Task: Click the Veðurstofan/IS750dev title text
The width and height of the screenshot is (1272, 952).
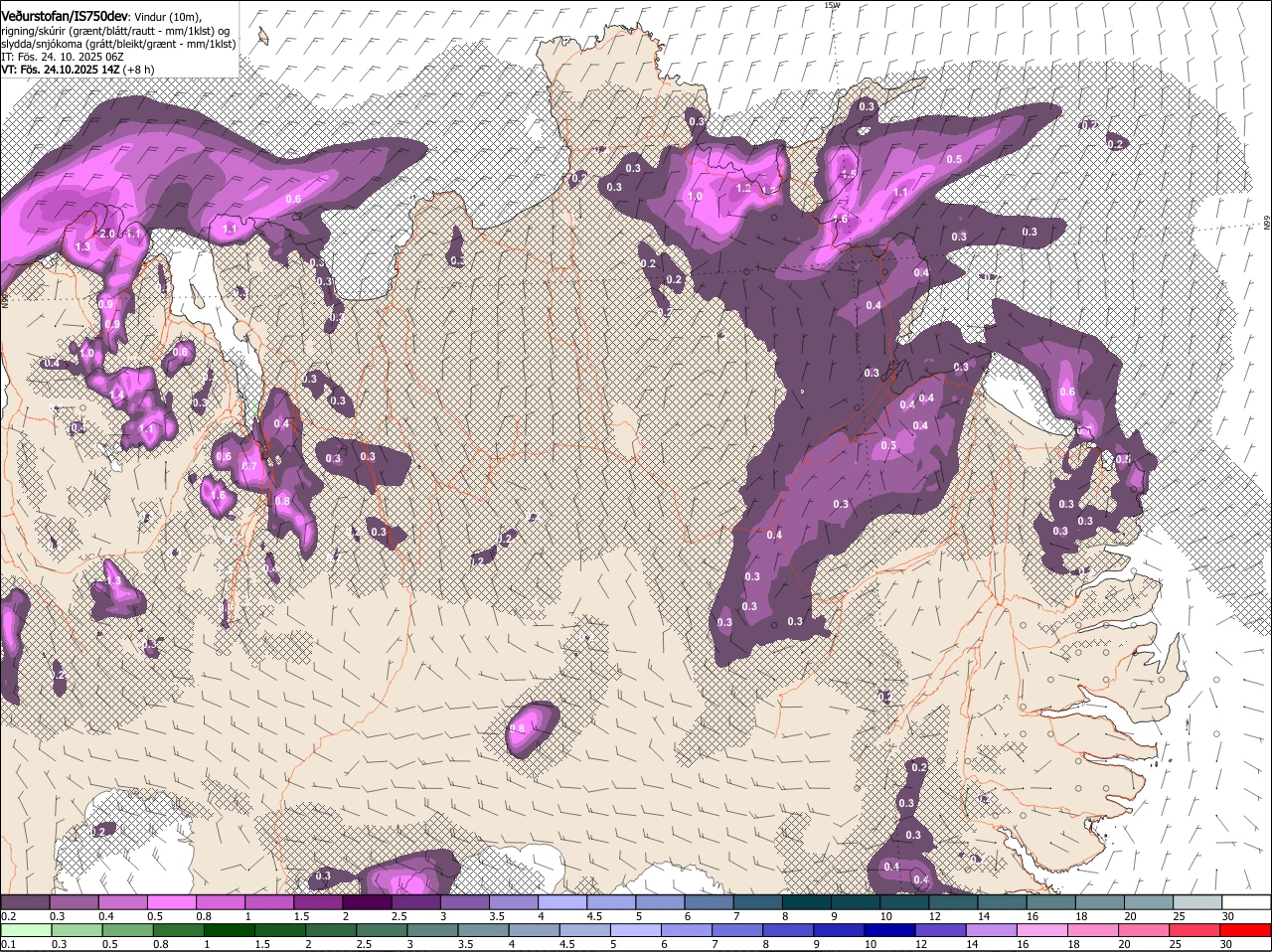Action: click(64, 17)
